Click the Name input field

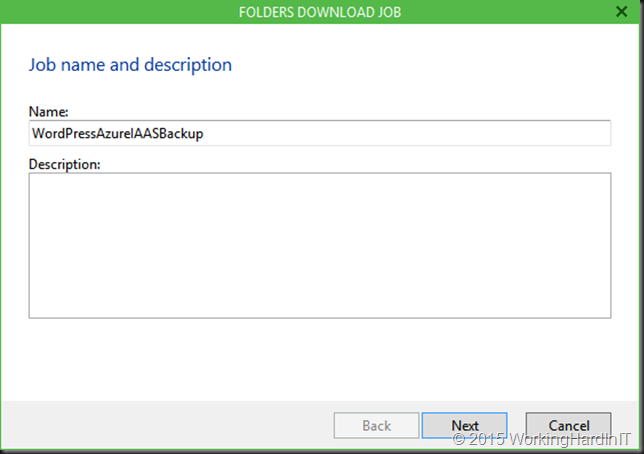(x=320, y=133)
